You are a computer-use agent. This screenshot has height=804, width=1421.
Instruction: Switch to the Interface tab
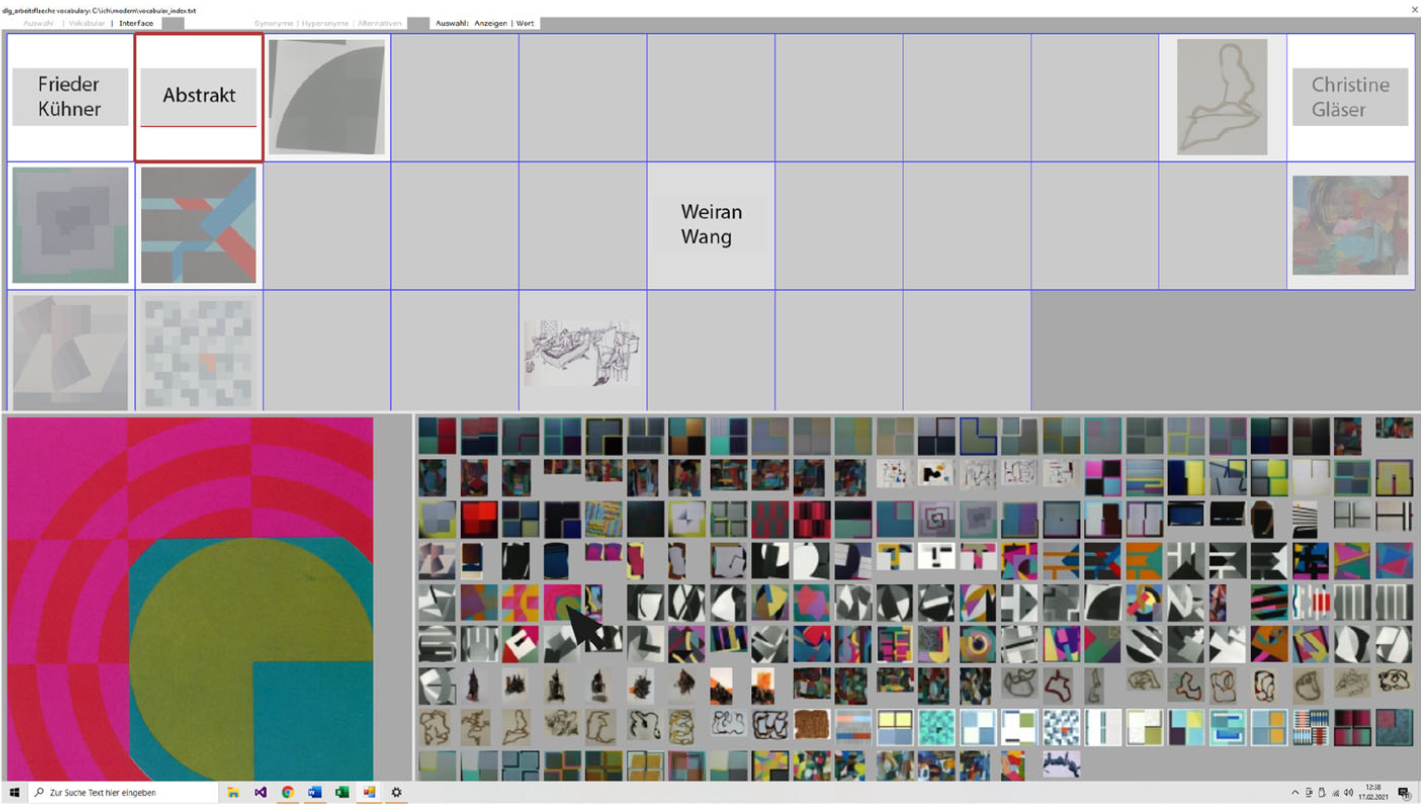136,23
